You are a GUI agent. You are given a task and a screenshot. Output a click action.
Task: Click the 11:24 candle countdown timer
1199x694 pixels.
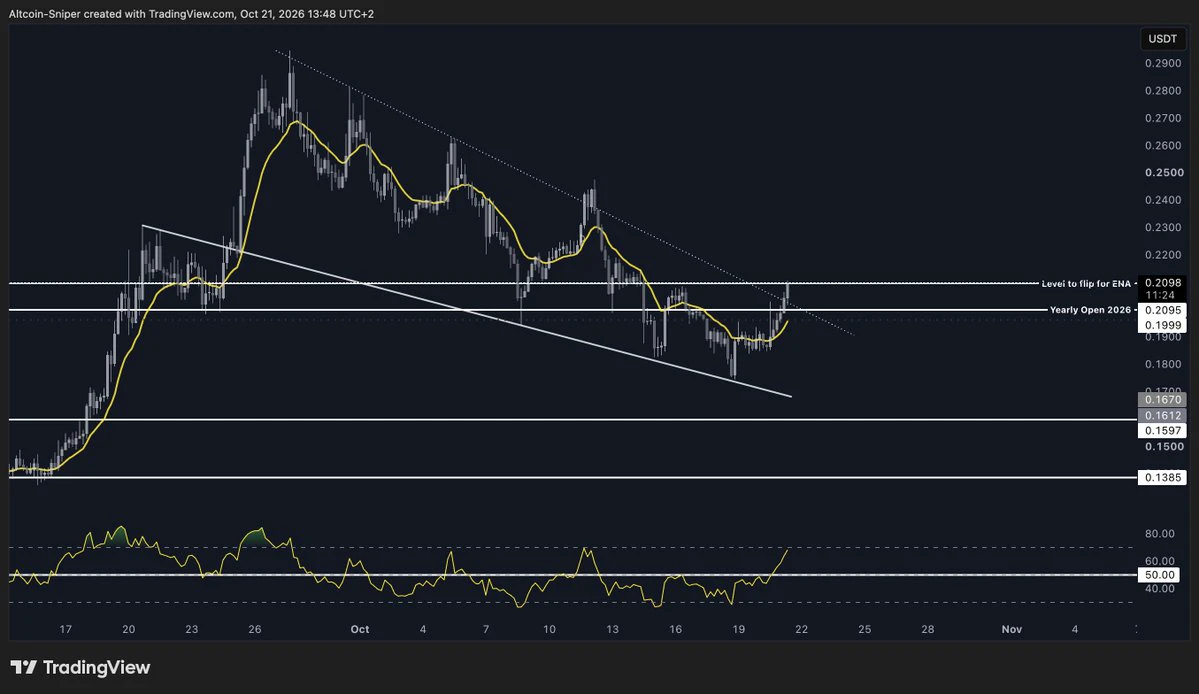tap(1160, 295)
